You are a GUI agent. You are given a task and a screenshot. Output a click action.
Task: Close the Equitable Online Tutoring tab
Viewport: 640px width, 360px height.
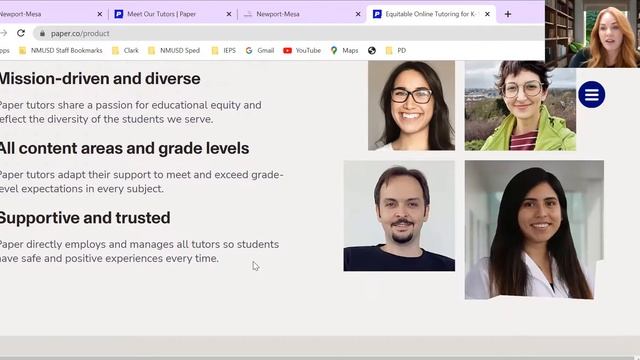487,14
